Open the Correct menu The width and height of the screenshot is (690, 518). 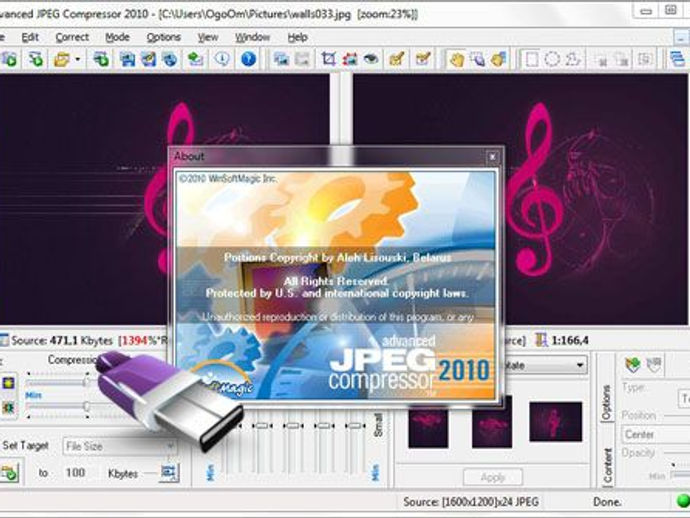pyautogui.click(x=72, y=37)
